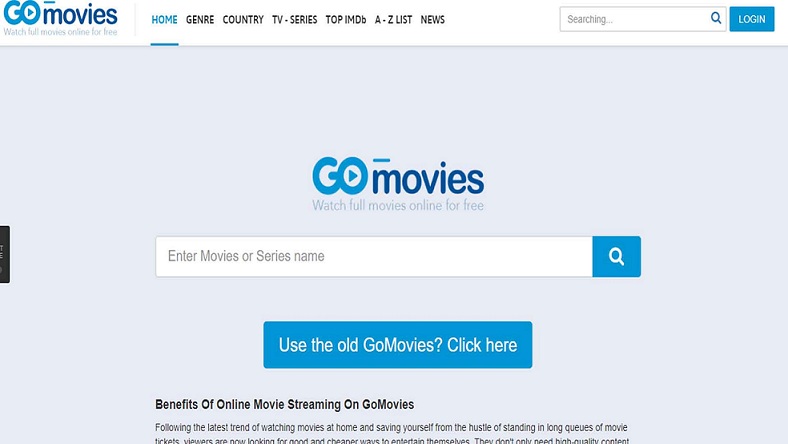The height and width of the screenshot is (444, 788).
Task: Click the blue search button beside main field
Action: click(616, 256)
